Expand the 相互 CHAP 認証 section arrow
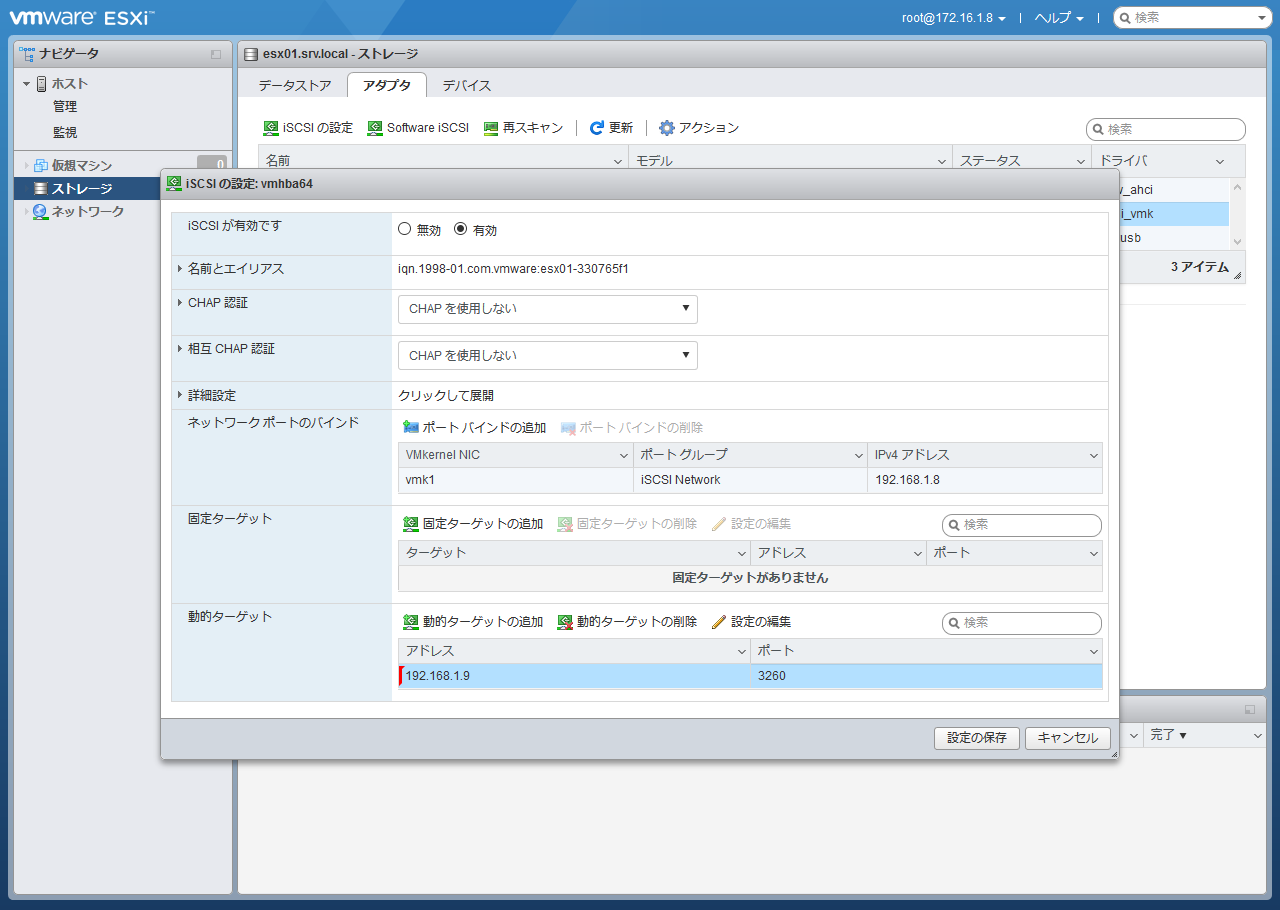 click(180, 349)
